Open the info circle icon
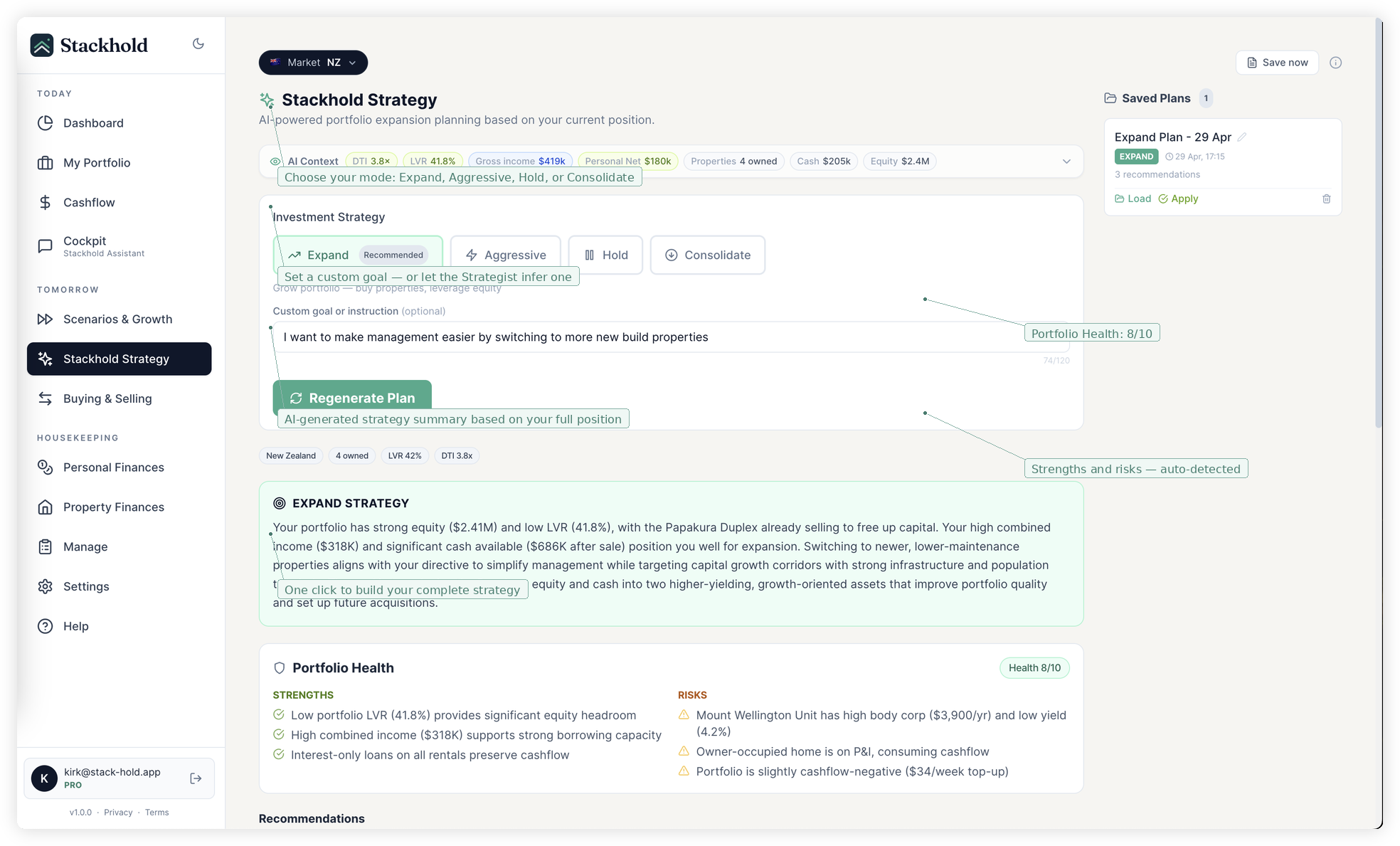The width and height of the screenshot is (1400, 846). [1336, 63]
